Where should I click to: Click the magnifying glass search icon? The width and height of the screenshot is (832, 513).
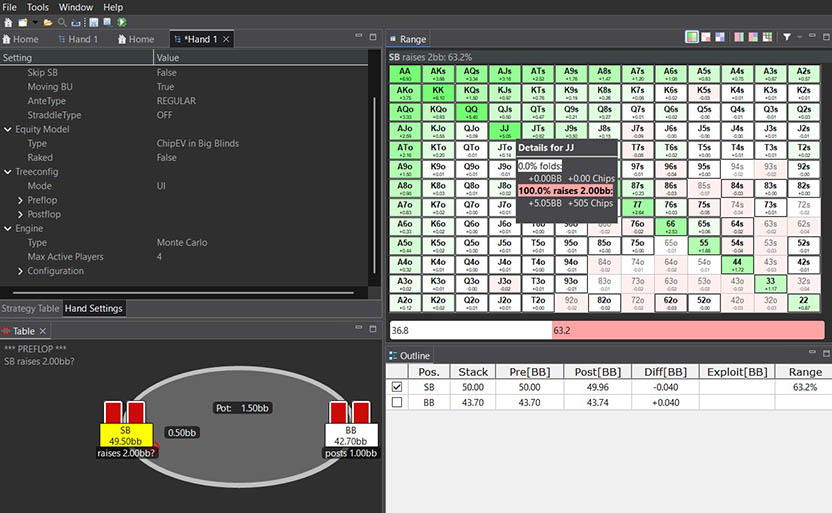pos(62,22)
